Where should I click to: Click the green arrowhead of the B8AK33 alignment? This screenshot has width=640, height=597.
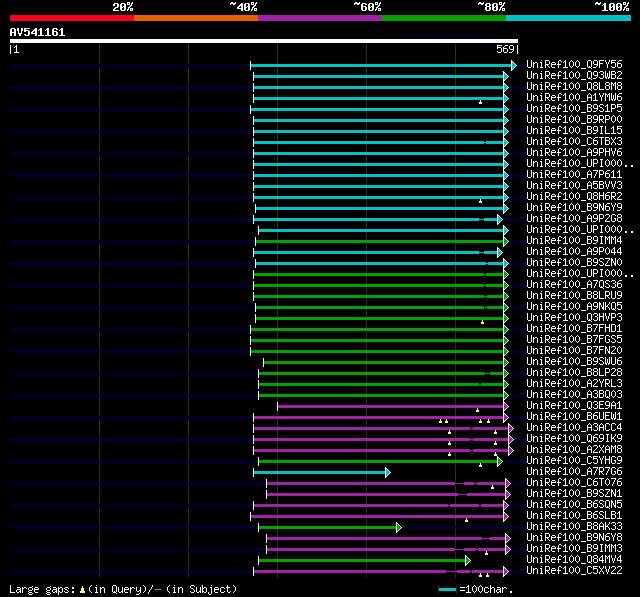(x=399, y=528)
